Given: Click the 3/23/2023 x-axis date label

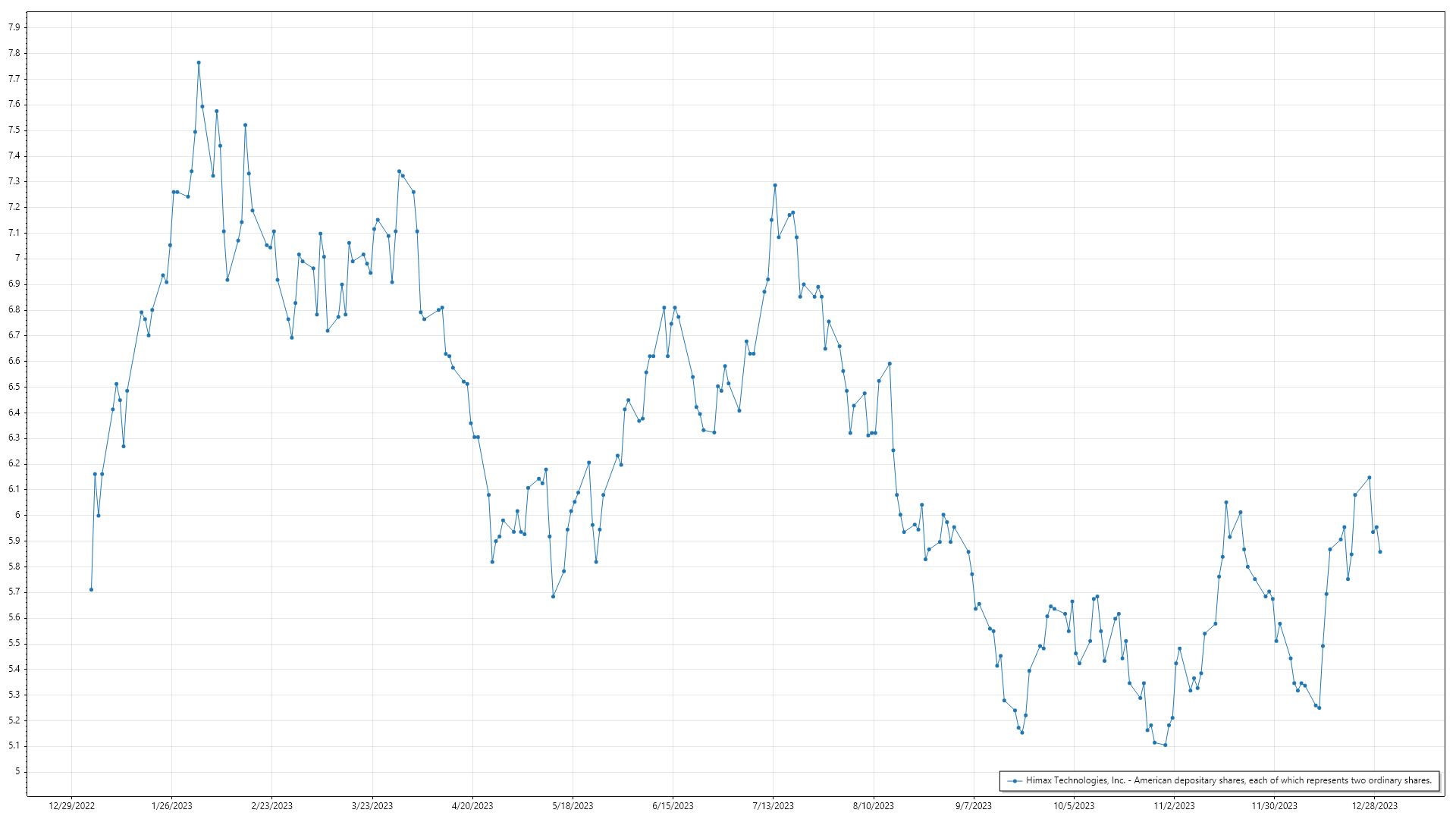Looking at the screenshot, I should [372, 806].
